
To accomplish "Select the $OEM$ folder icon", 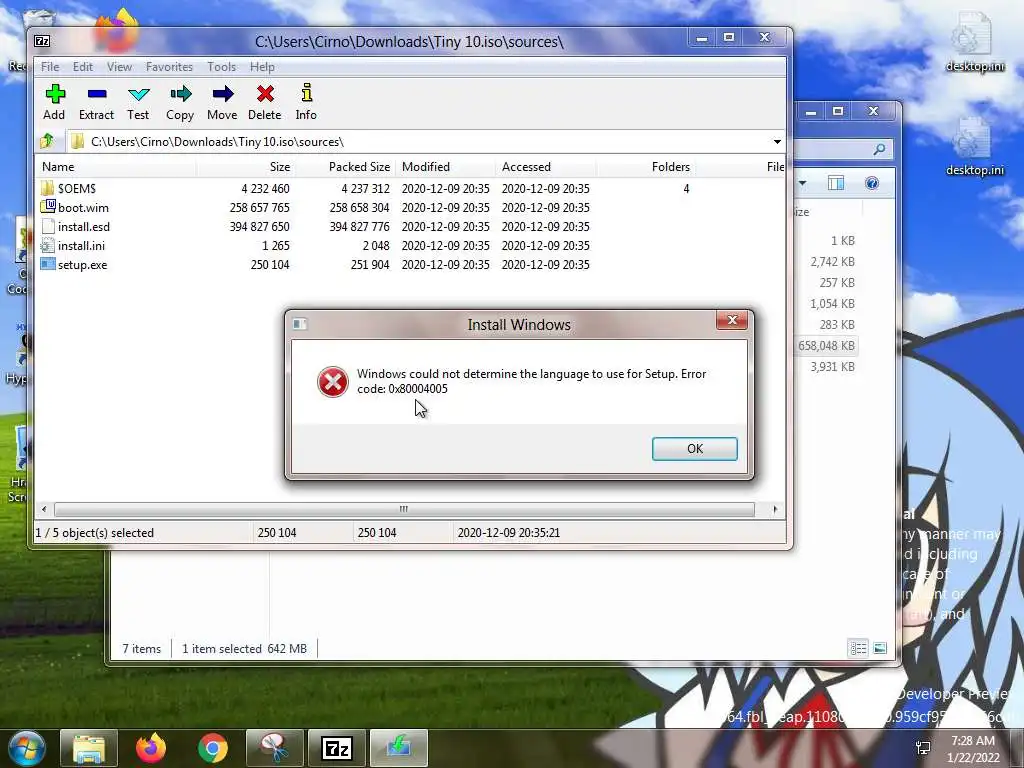I will tap(47, 188).
